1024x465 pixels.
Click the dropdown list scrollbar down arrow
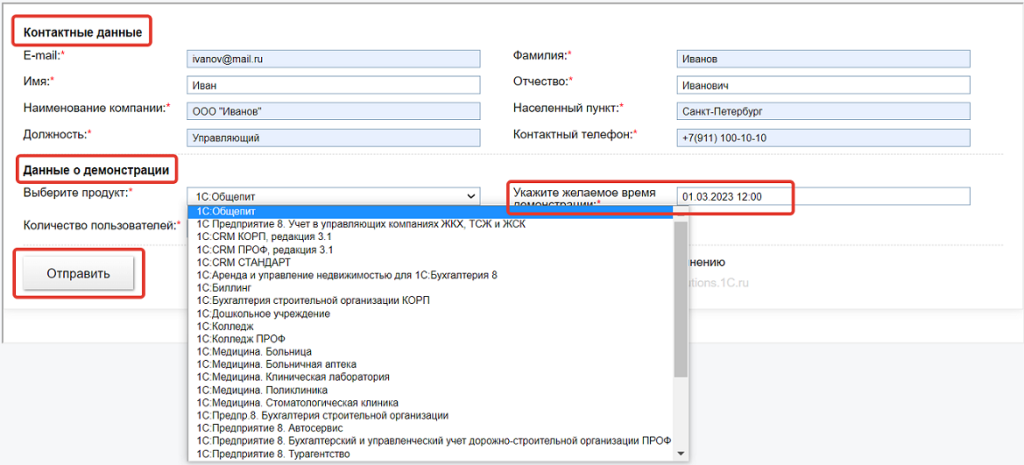682,453
